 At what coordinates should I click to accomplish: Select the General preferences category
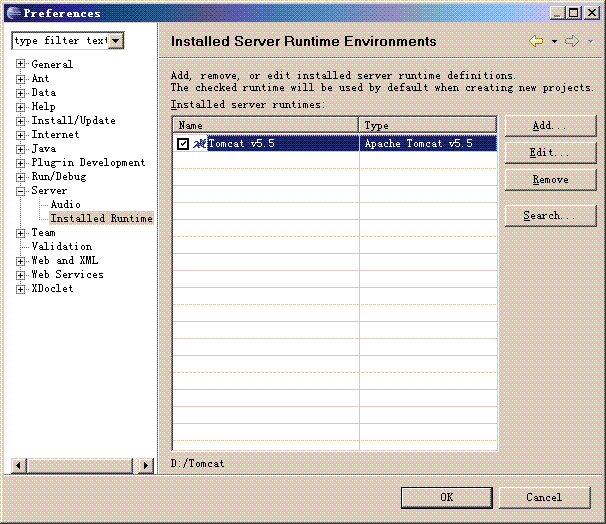pyautogui.click(x=52, y=64)
